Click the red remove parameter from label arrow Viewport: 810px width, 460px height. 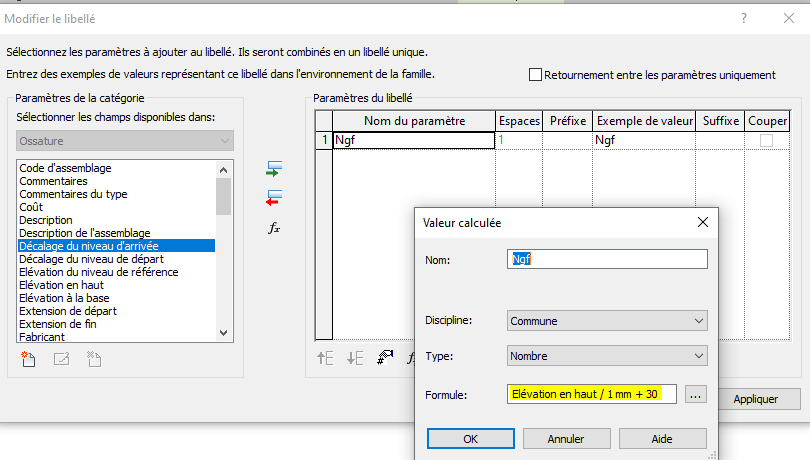click(x=275, y=197)
